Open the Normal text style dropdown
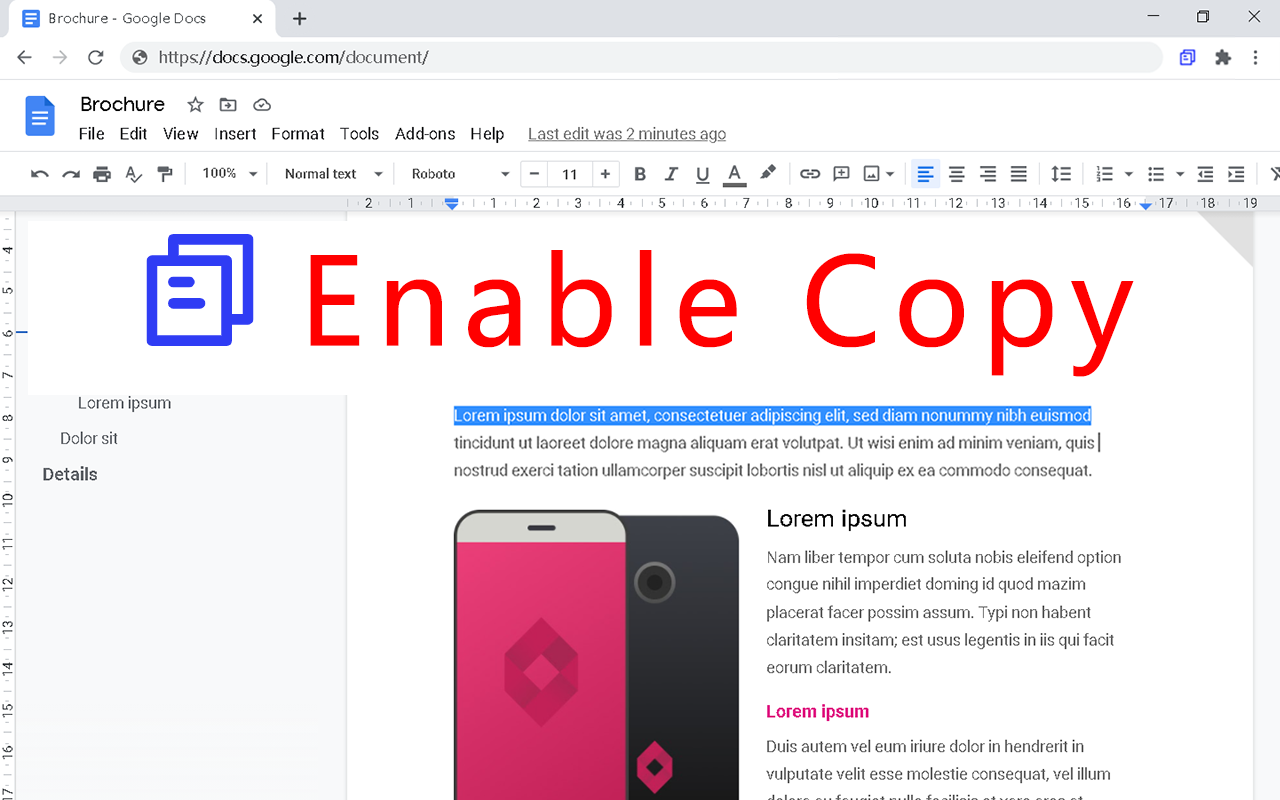 point(333,174)
